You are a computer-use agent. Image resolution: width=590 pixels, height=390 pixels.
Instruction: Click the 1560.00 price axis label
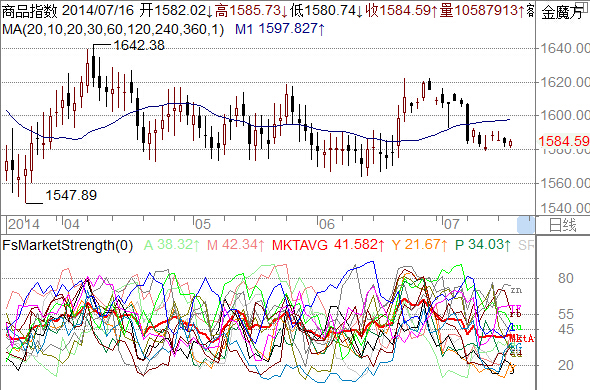click(x=565, y=183)
